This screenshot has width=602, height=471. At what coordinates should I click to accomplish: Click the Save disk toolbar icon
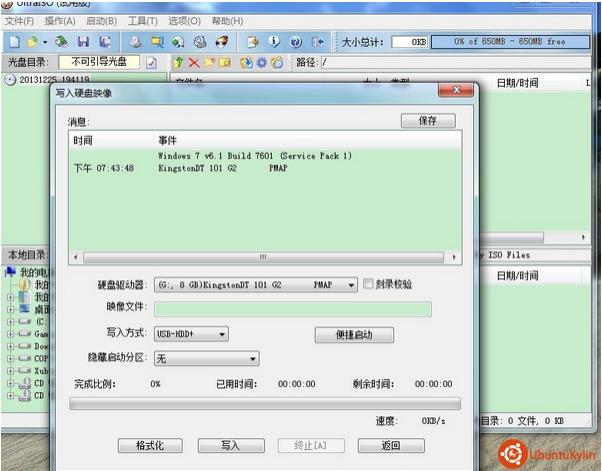(x=82, y=42)
